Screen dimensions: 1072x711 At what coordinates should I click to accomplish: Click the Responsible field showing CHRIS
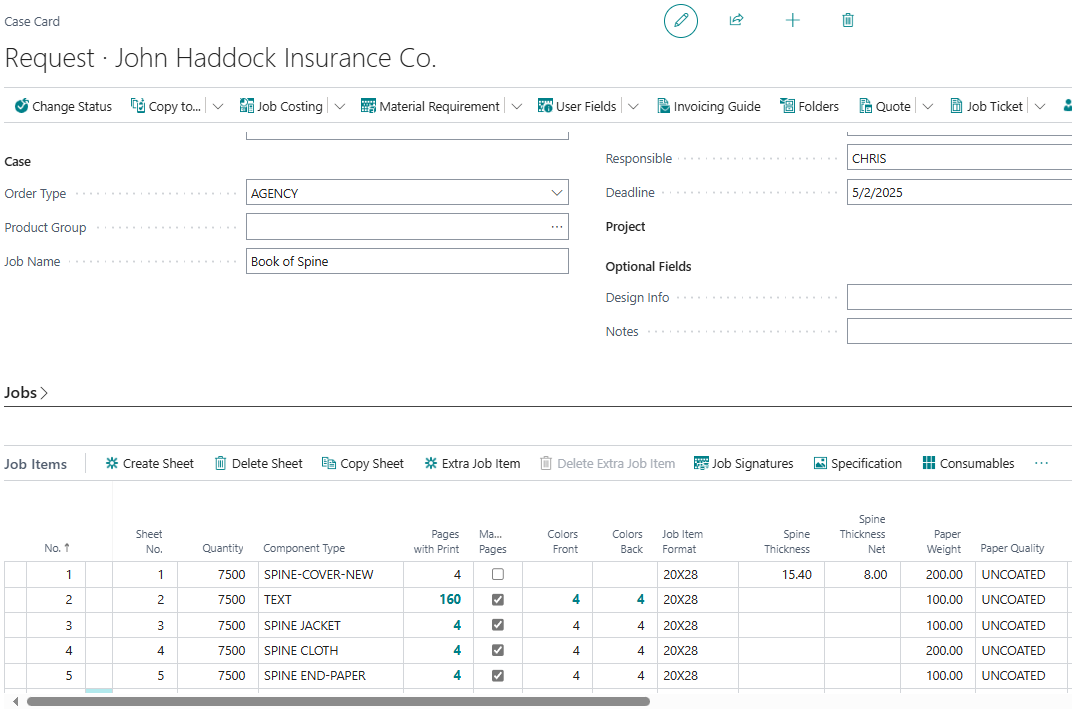click(959, 158)
